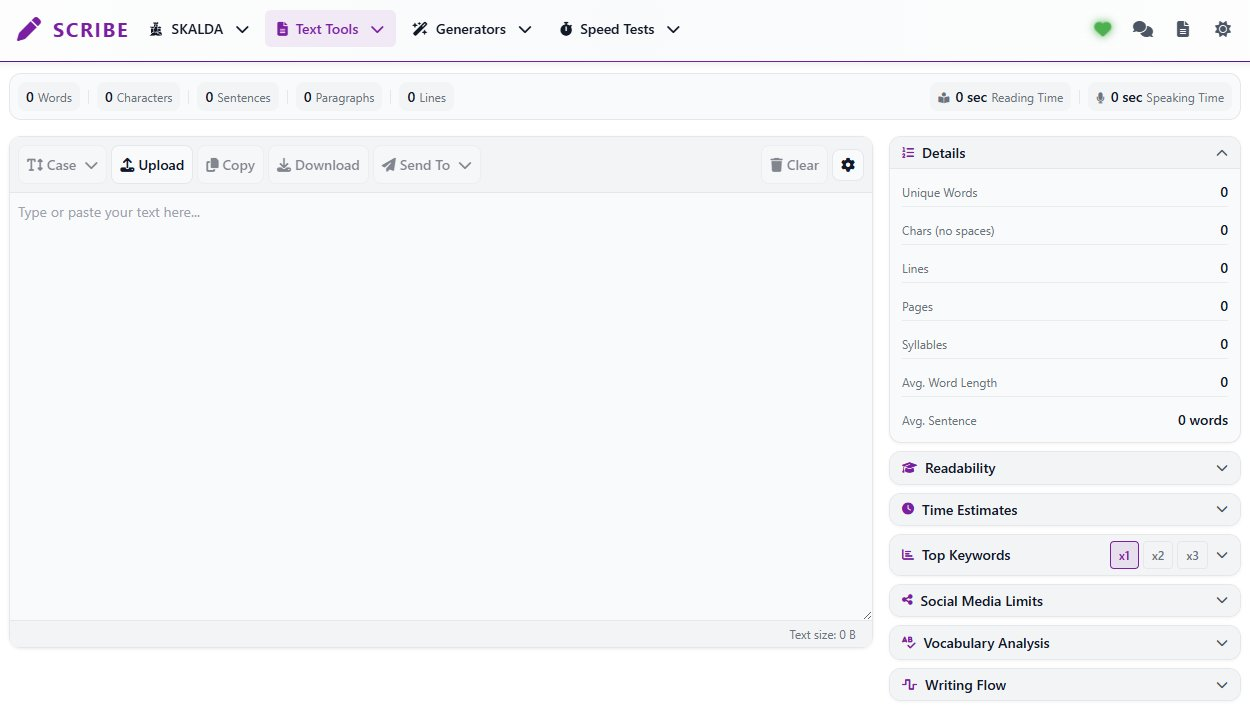Click the editor settings gear beside Clear

(847, 164)
